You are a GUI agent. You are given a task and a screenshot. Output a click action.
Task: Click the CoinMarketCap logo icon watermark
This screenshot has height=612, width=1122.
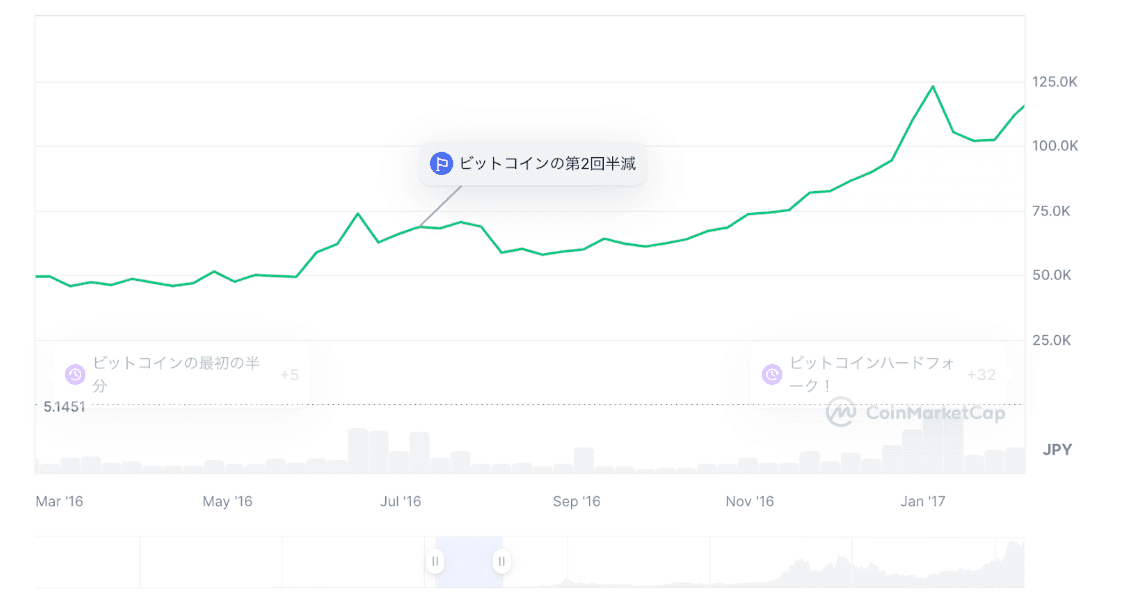(x=840, y=412)
